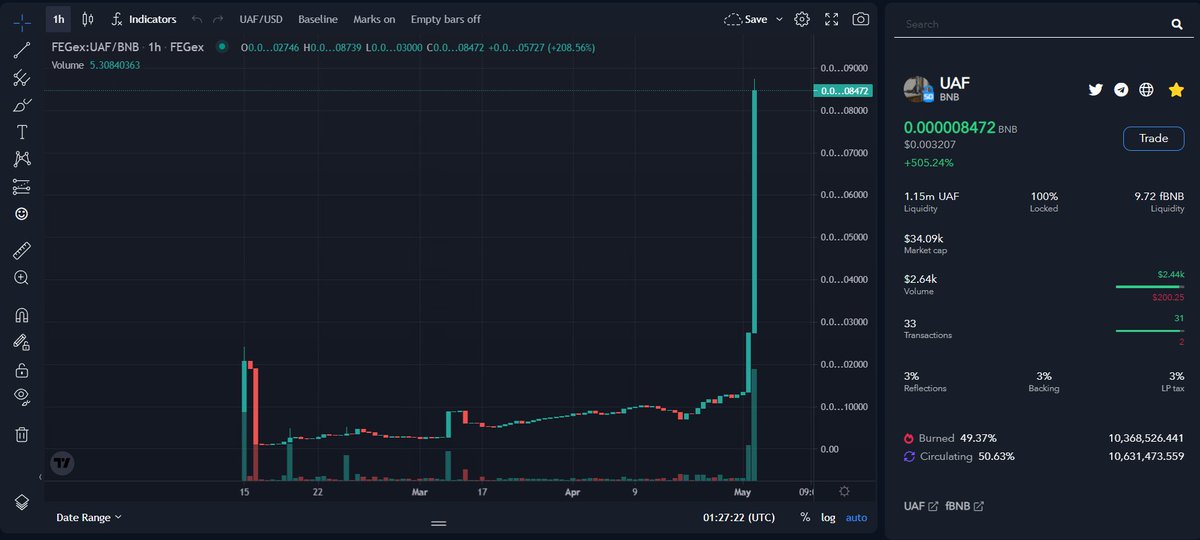Open the UAF Twitter page
1200x540 pixels.
coord(1095,89)
